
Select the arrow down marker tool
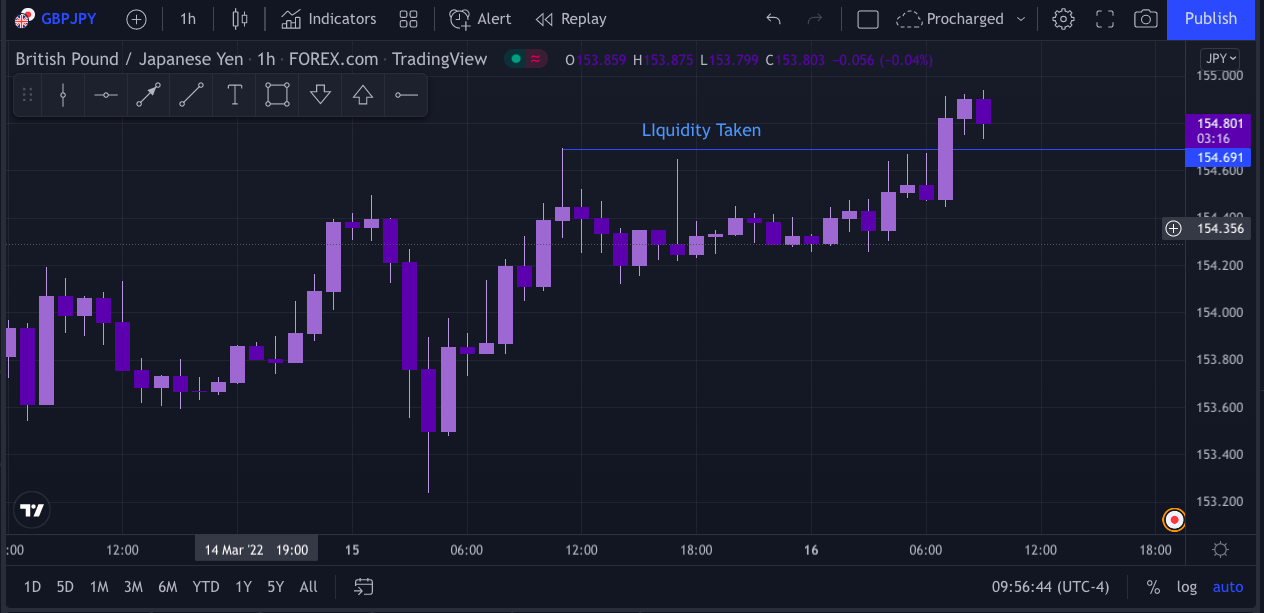click(x=320, y=95)
